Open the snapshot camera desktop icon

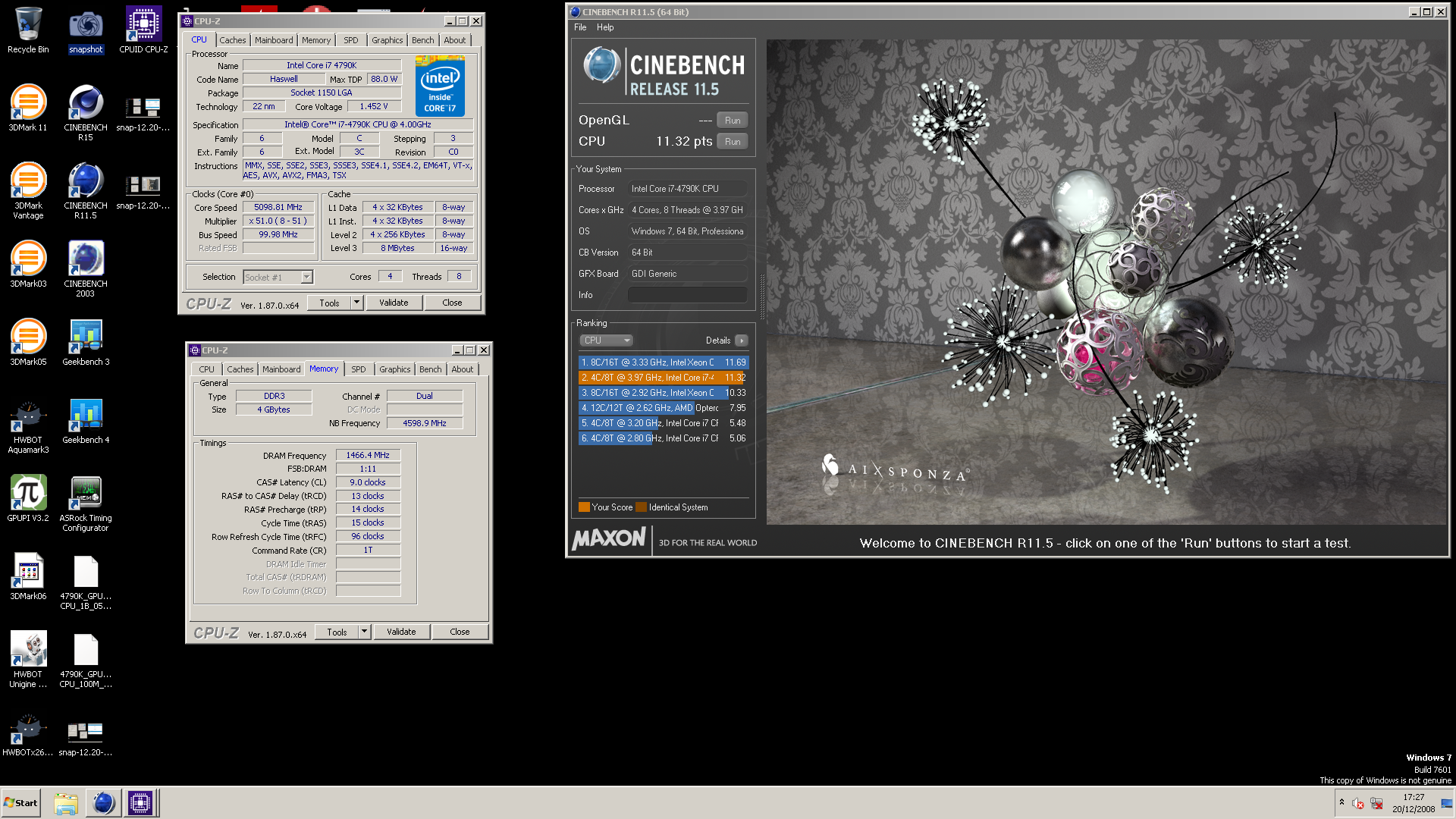[86, 30]
